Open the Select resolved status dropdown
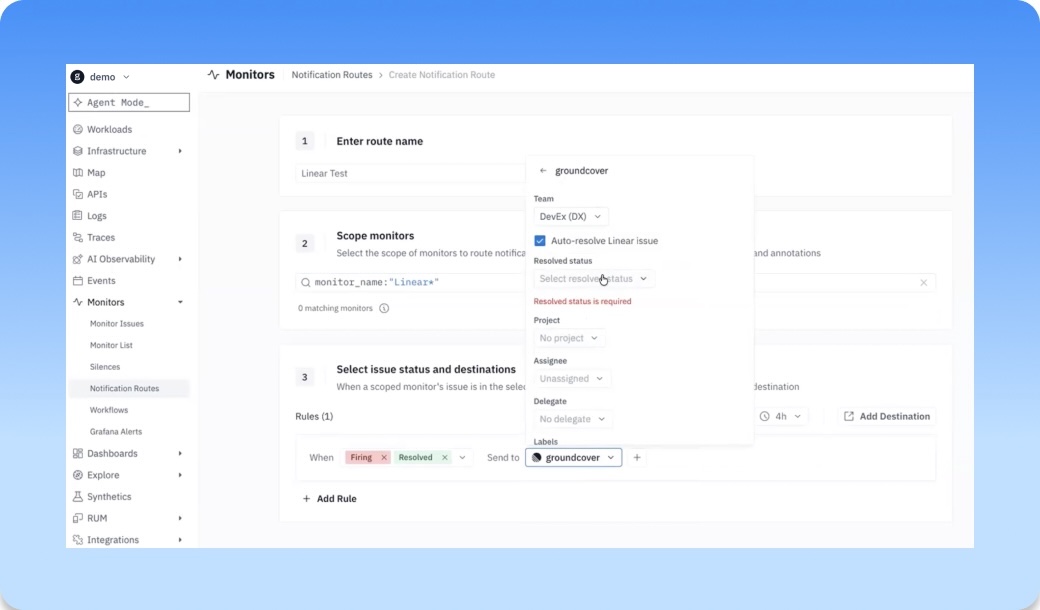 [x=593, y=278]
